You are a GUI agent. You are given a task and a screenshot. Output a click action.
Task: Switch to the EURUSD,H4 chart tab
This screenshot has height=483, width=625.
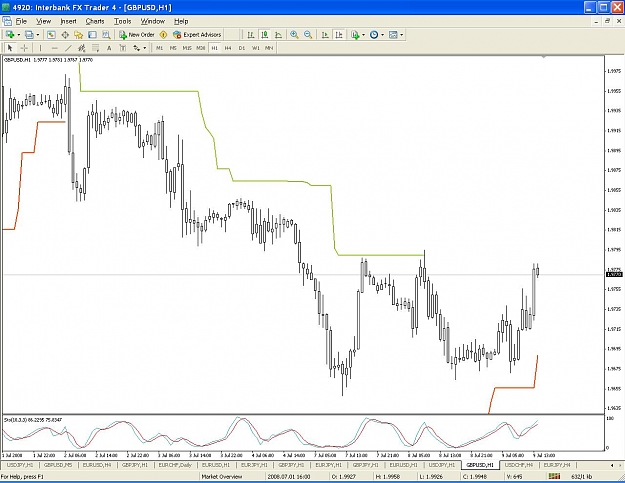coord(97,465)
